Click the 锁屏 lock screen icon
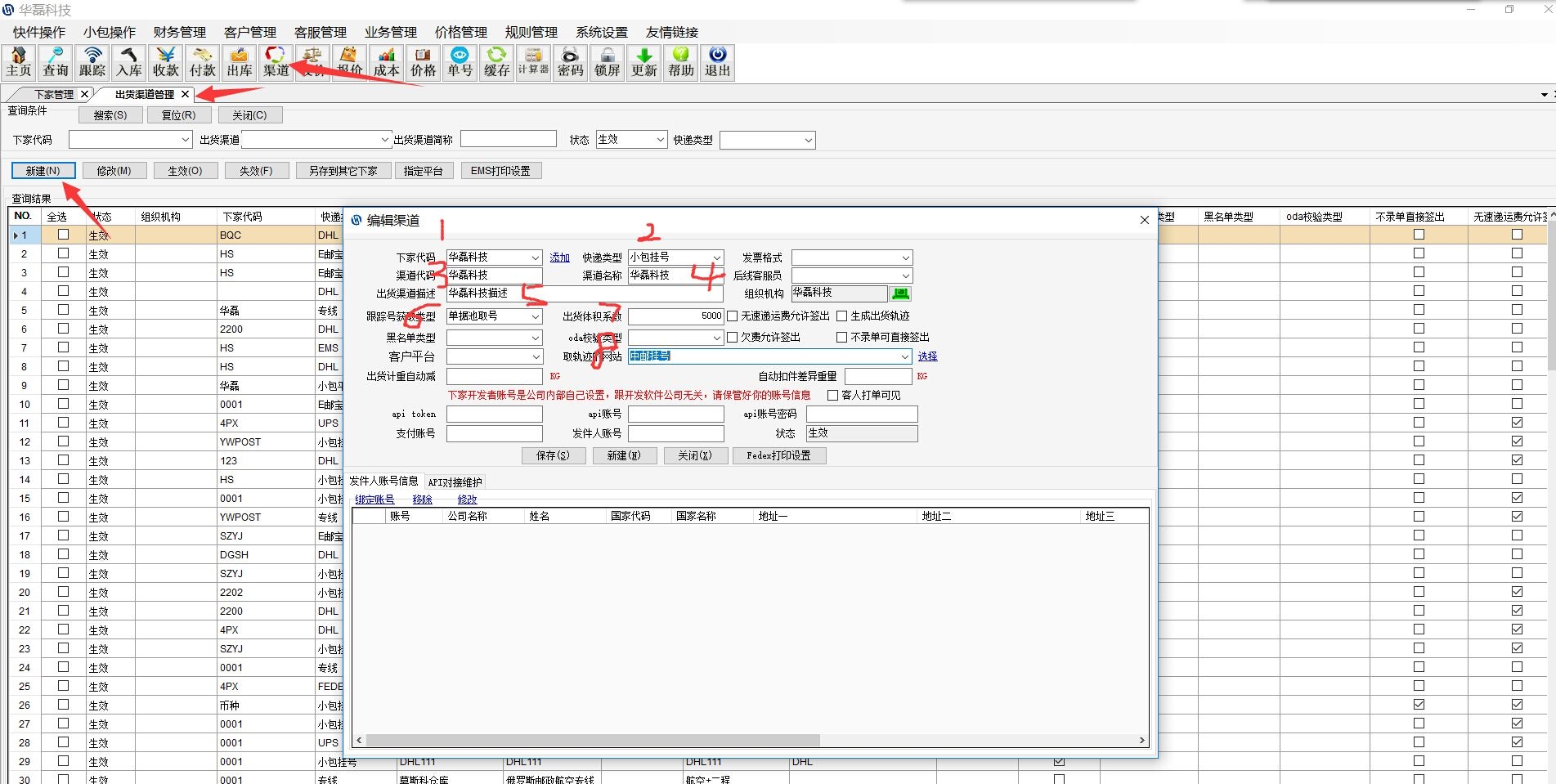The image size is (1556, 784). 607,62
